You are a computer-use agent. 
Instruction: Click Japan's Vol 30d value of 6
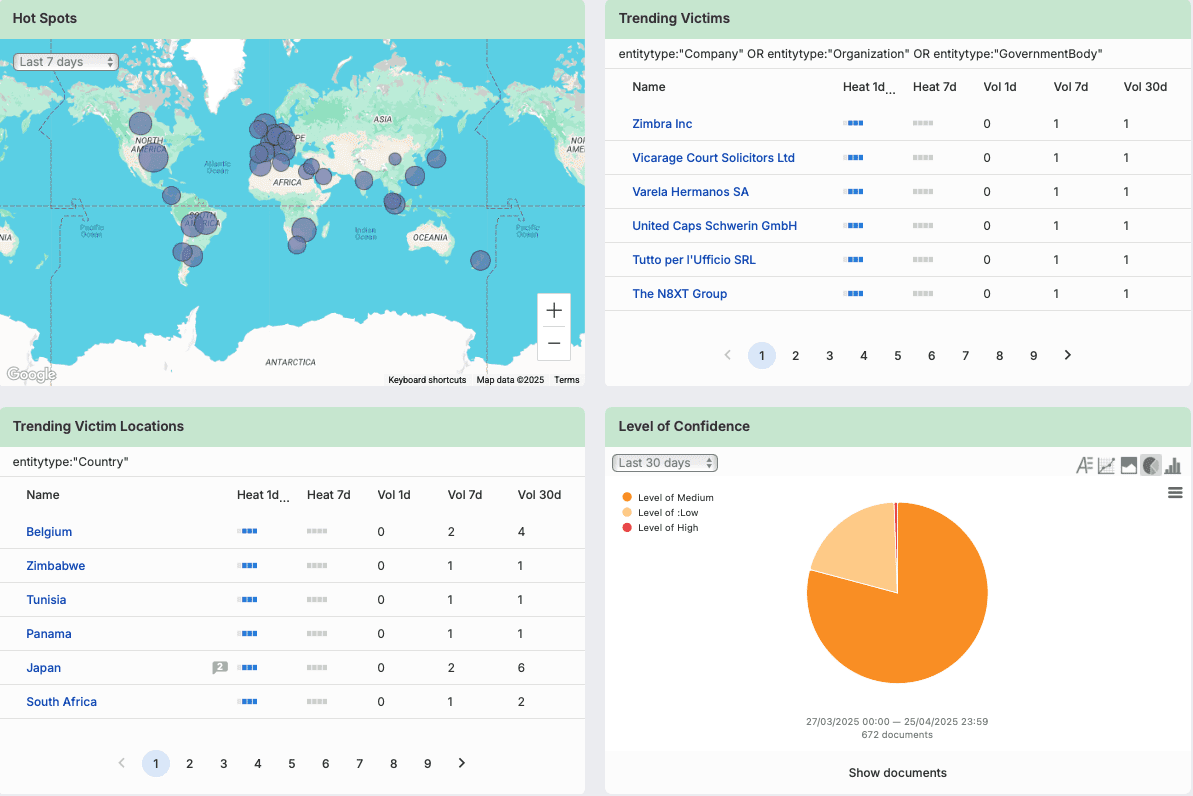(521, 667)
